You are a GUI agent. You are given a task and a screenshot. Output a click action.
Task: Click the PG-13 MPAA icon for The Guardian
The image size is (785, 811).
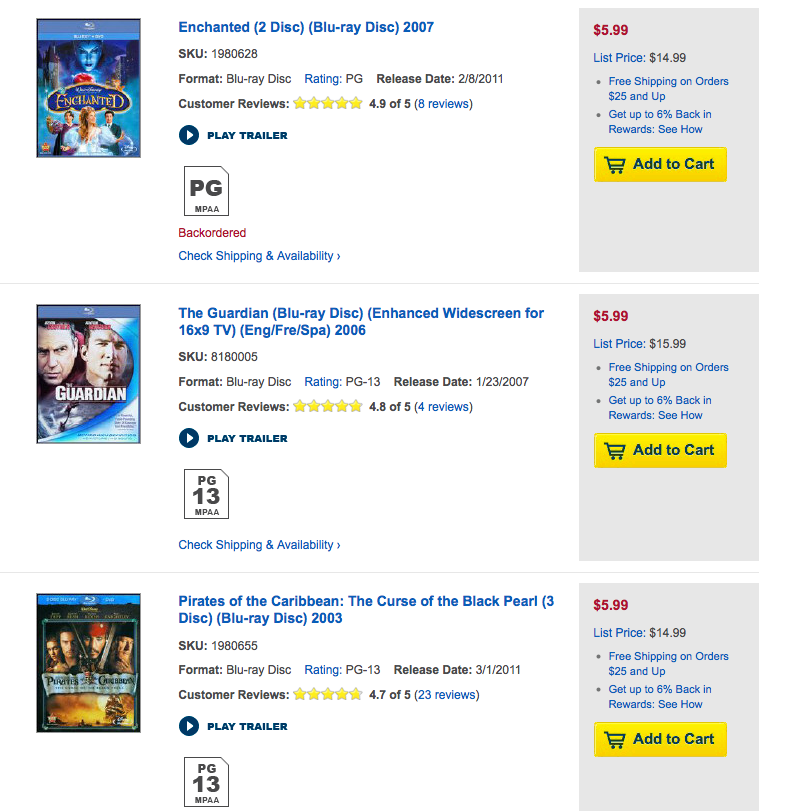point(206,494)
